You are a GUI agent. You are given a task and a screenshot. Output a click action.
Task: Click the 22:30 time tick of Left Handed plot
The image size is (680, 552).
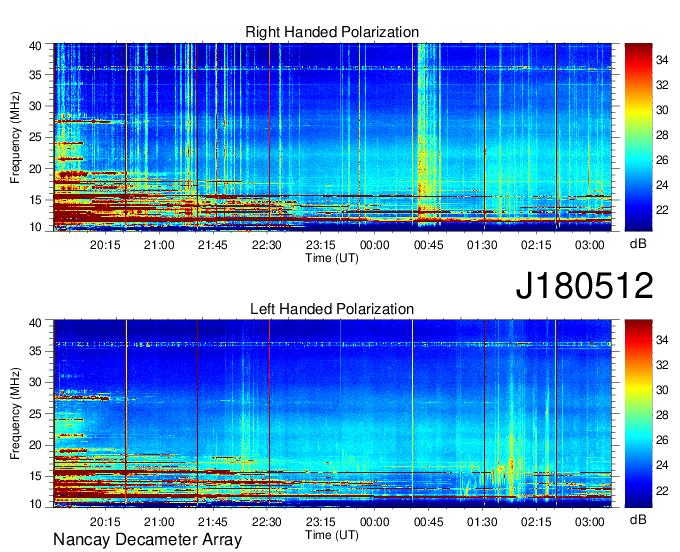tap(267, 522)
